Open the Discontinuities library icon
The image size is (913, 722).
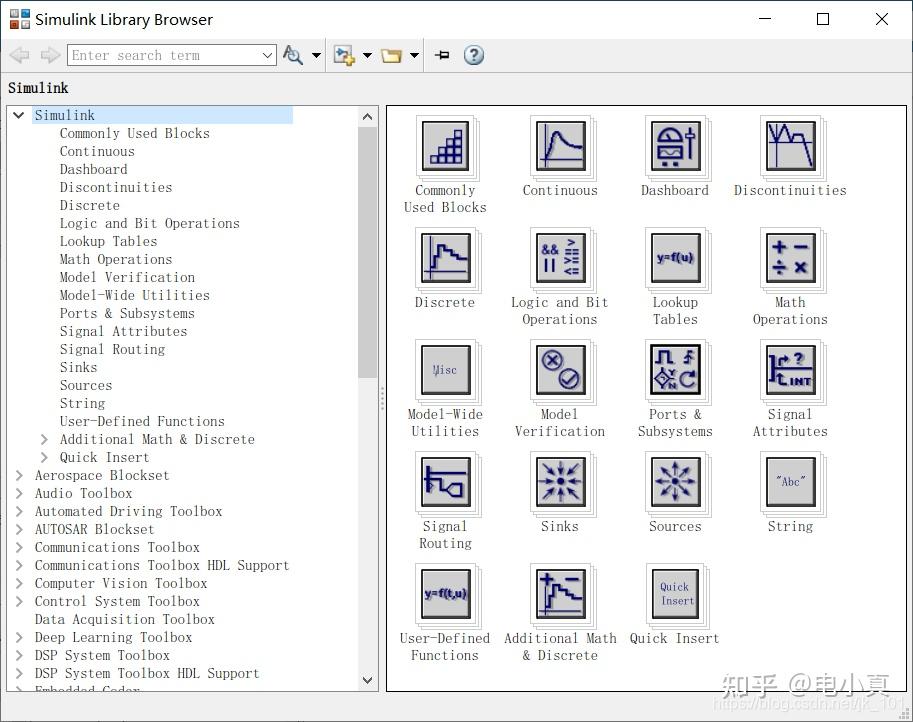(790, 146)
